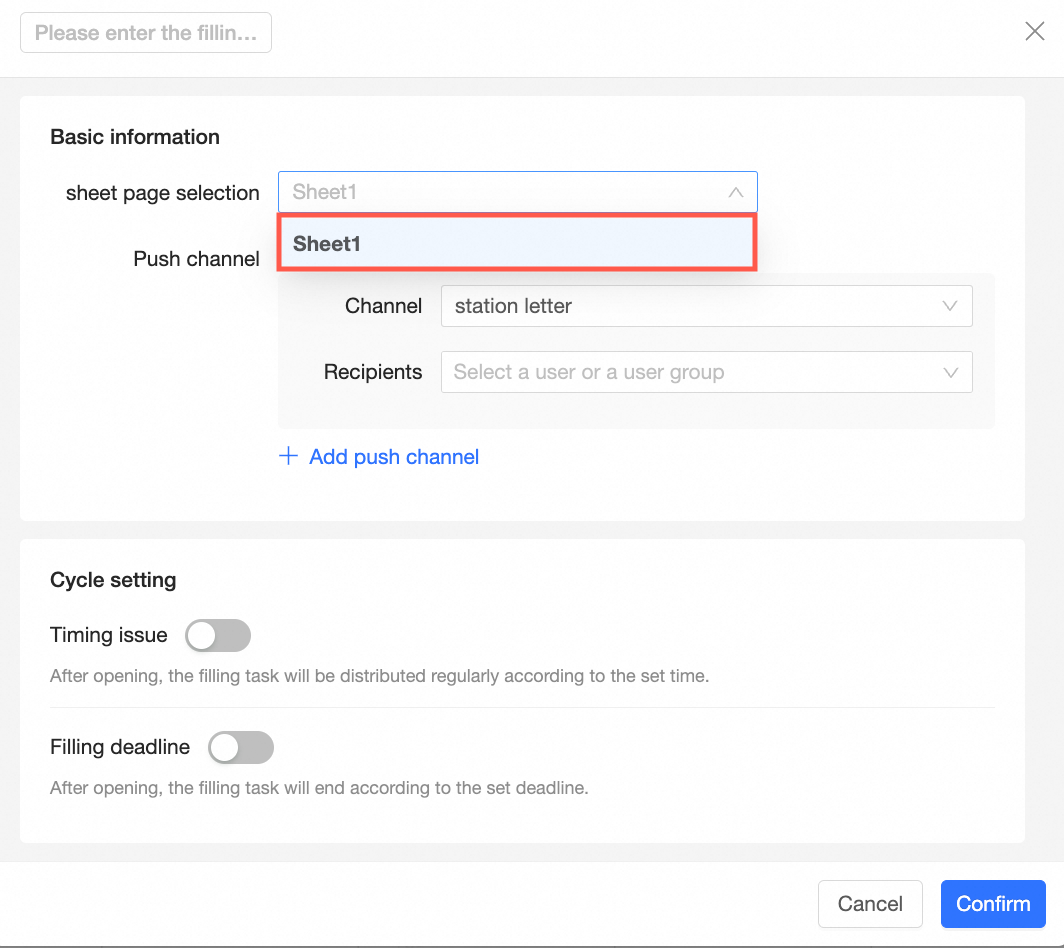
Task: Choose the Sheet1 option in the open list
Action: (516, 244)
